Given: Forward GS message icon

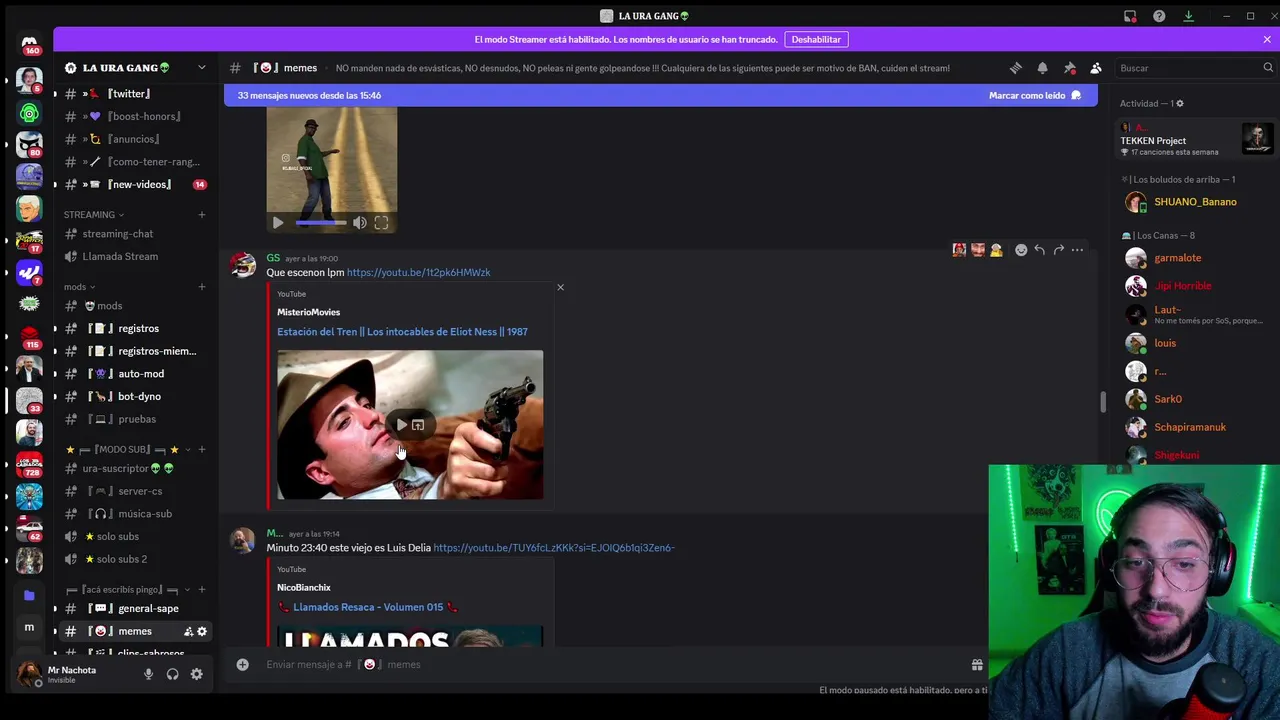Looking at the screenshot, I should [1058, 250].
